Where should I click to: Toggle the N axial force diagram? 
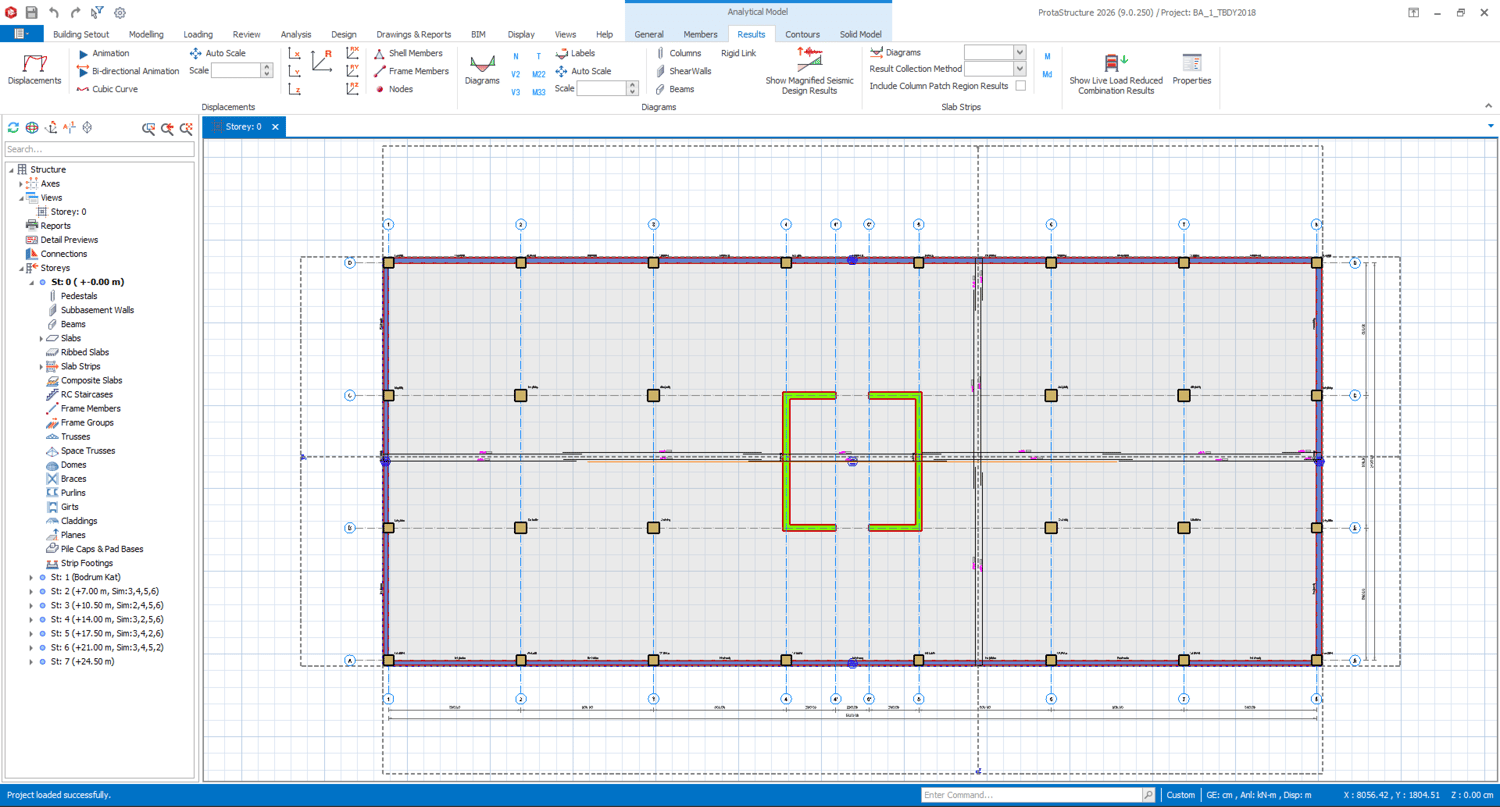[x=516, y=57]
